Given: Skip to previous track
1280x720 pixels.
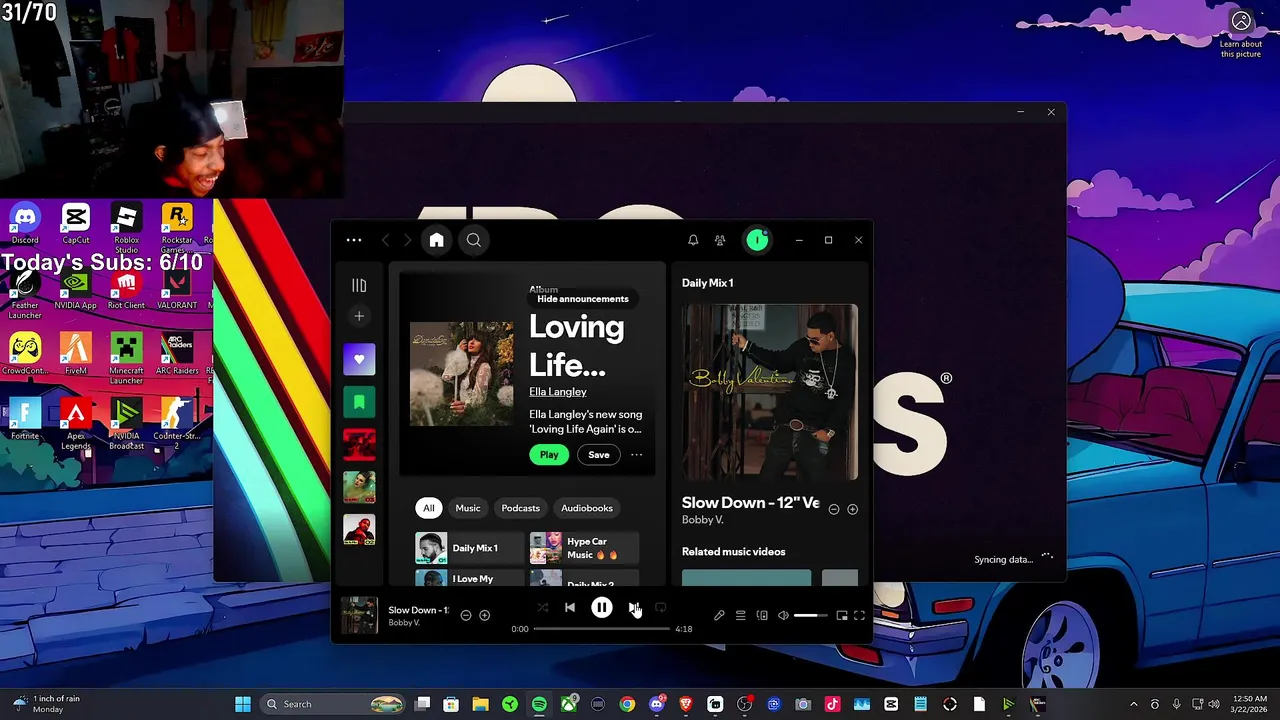Looking at the screenshot, I should (x=570, y=608).
